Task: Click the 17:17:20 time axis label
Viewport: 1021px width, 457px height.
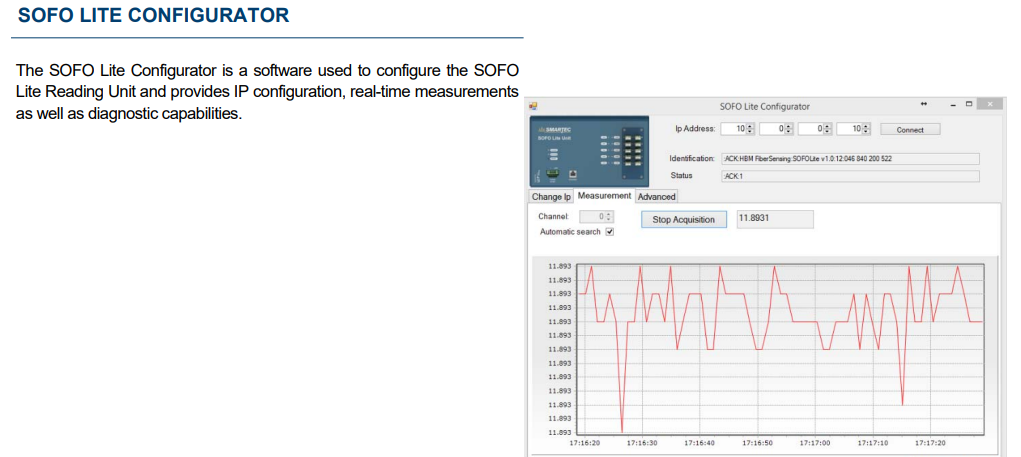Action: tap(930, 443)
